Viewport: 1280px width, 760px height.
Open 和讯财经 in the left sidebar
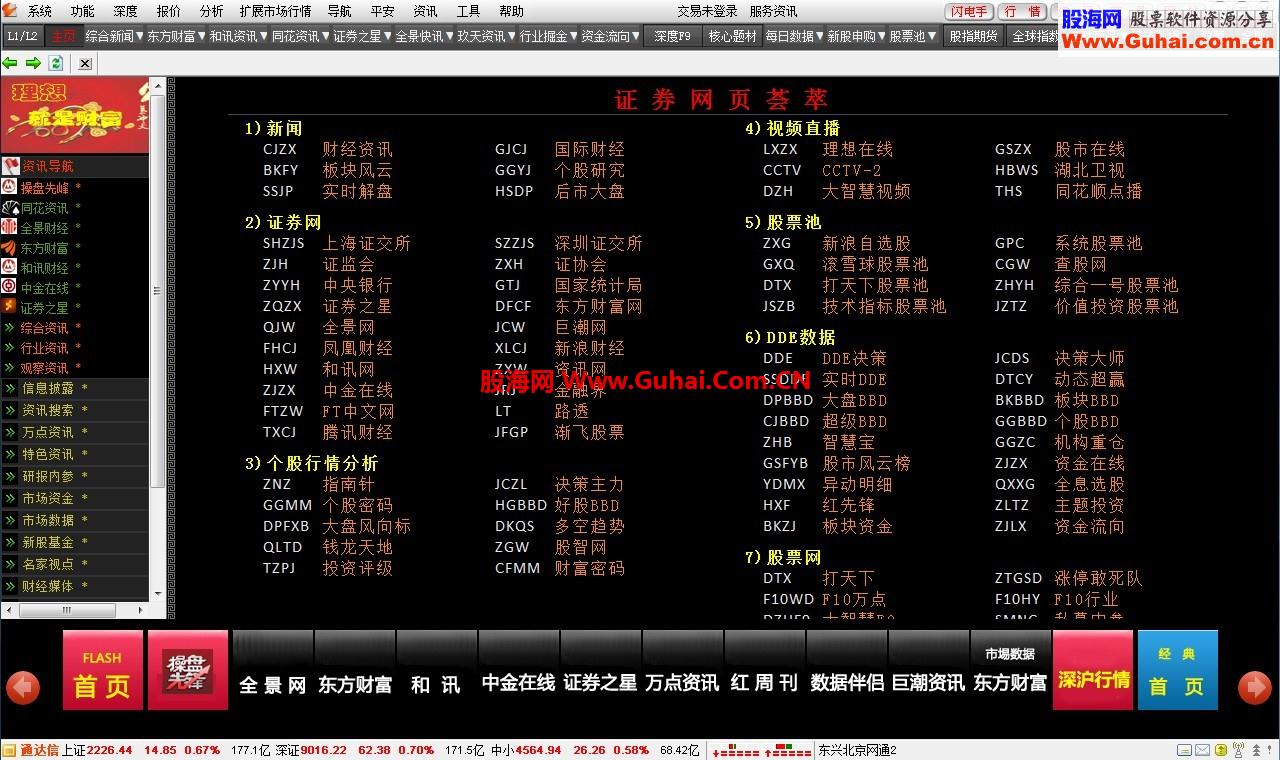point(45,268)
